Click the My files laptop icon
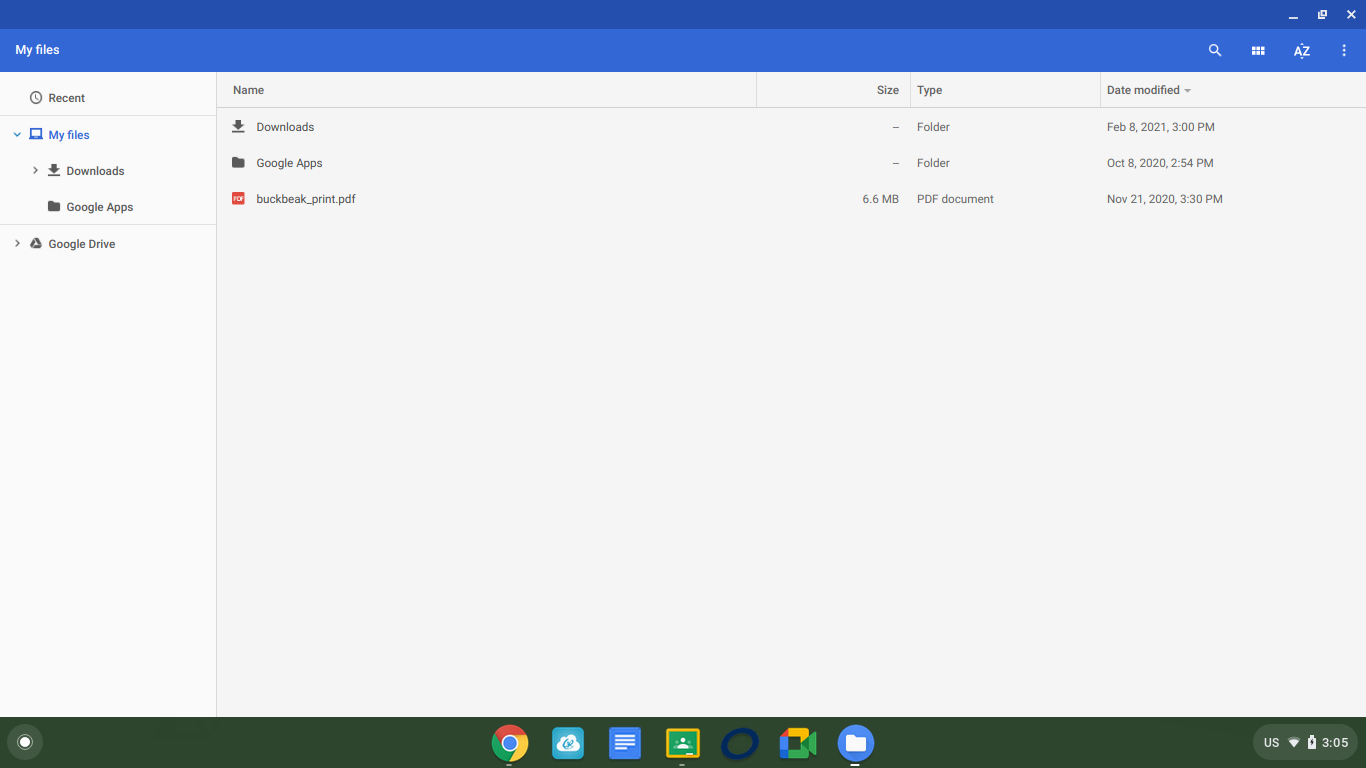Screen dimensions: 1366x768 pos(36,134)
